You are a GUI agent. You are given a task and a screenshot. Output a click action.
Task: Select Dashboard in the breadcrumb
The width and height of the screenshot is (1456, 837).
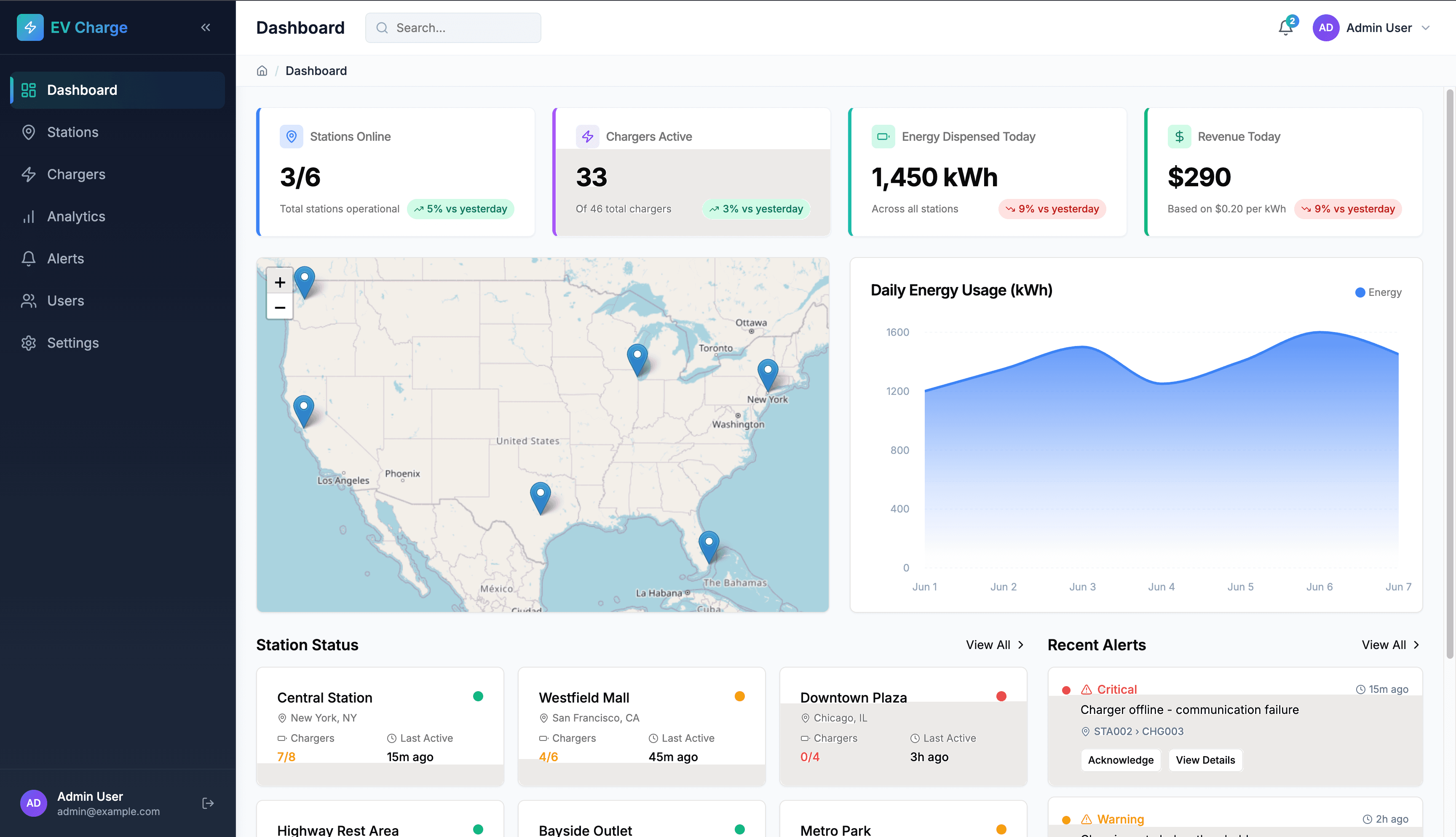click(x=316, y=70)
